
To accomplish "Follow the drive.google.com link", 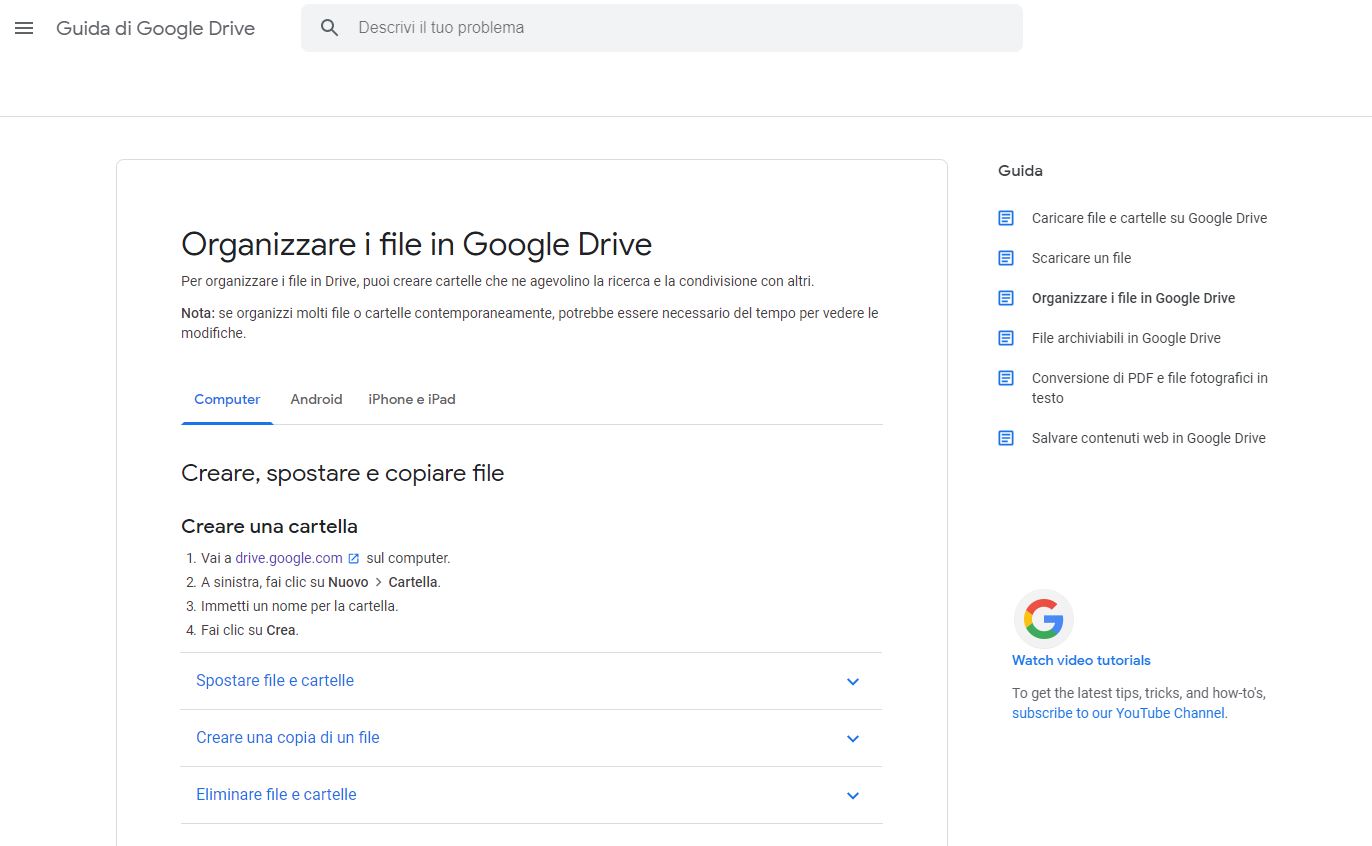I will [x=289, y=558].
